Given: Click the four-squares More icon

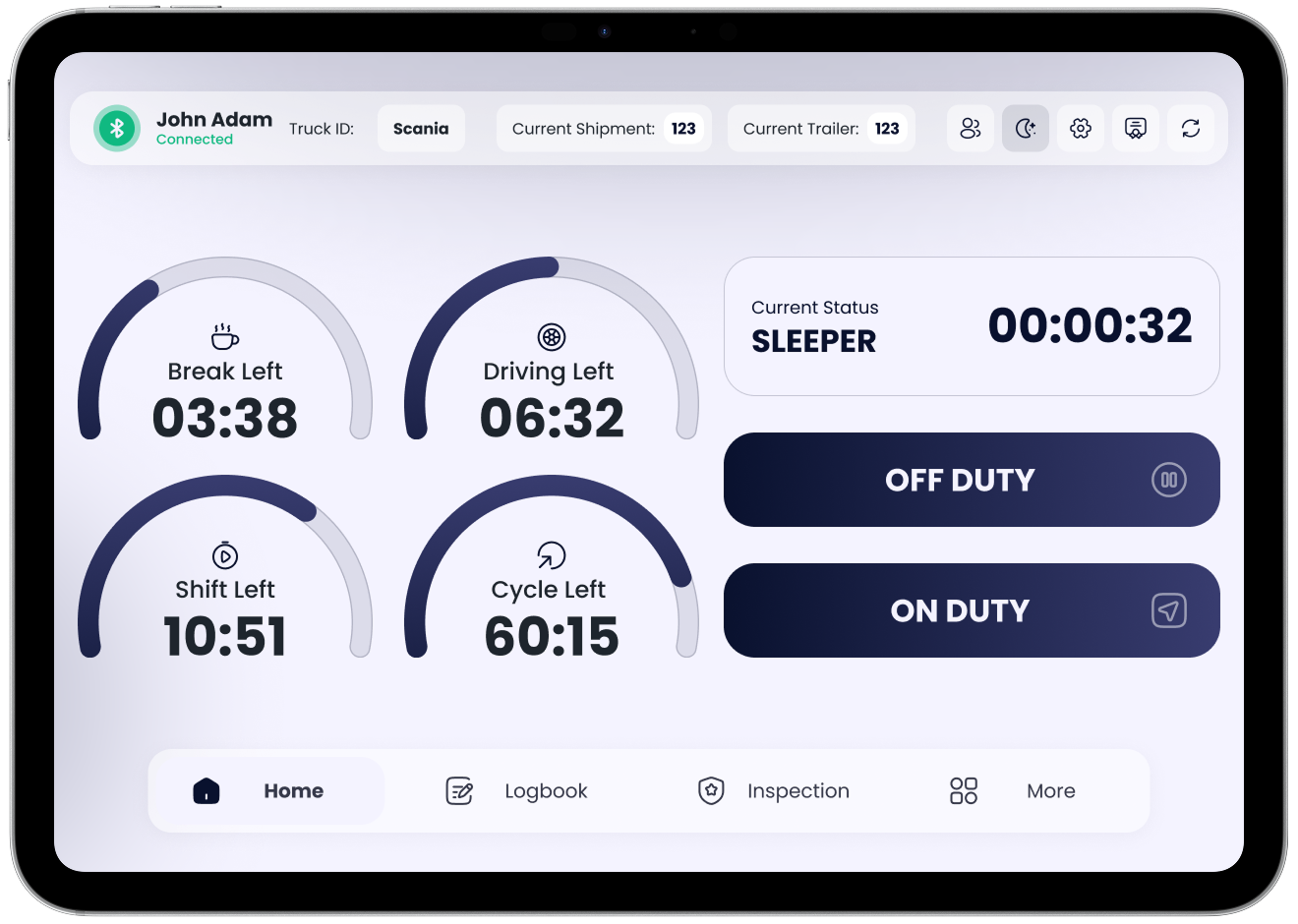Looking at the screenshot, I should [964, 790].
